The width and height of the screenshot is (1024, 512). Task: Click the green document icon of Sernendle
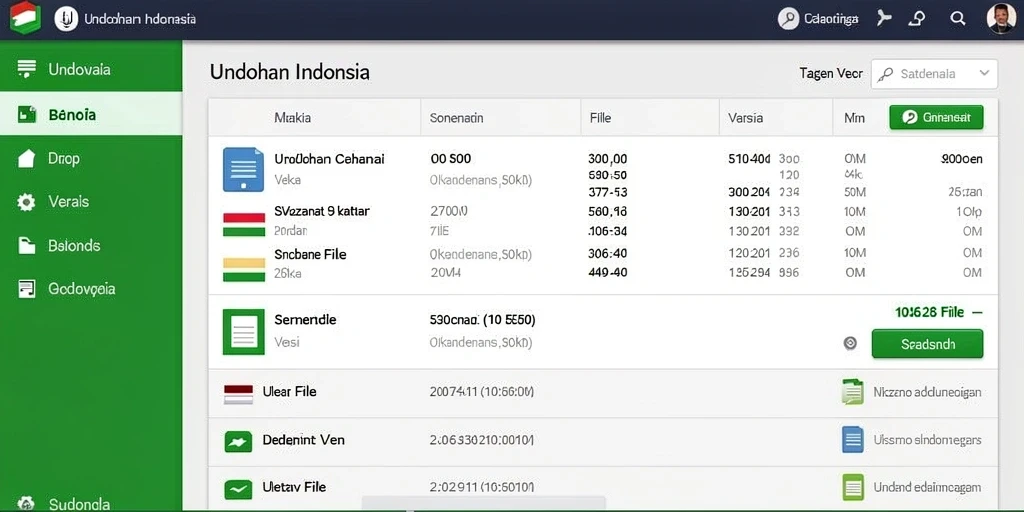244,332
